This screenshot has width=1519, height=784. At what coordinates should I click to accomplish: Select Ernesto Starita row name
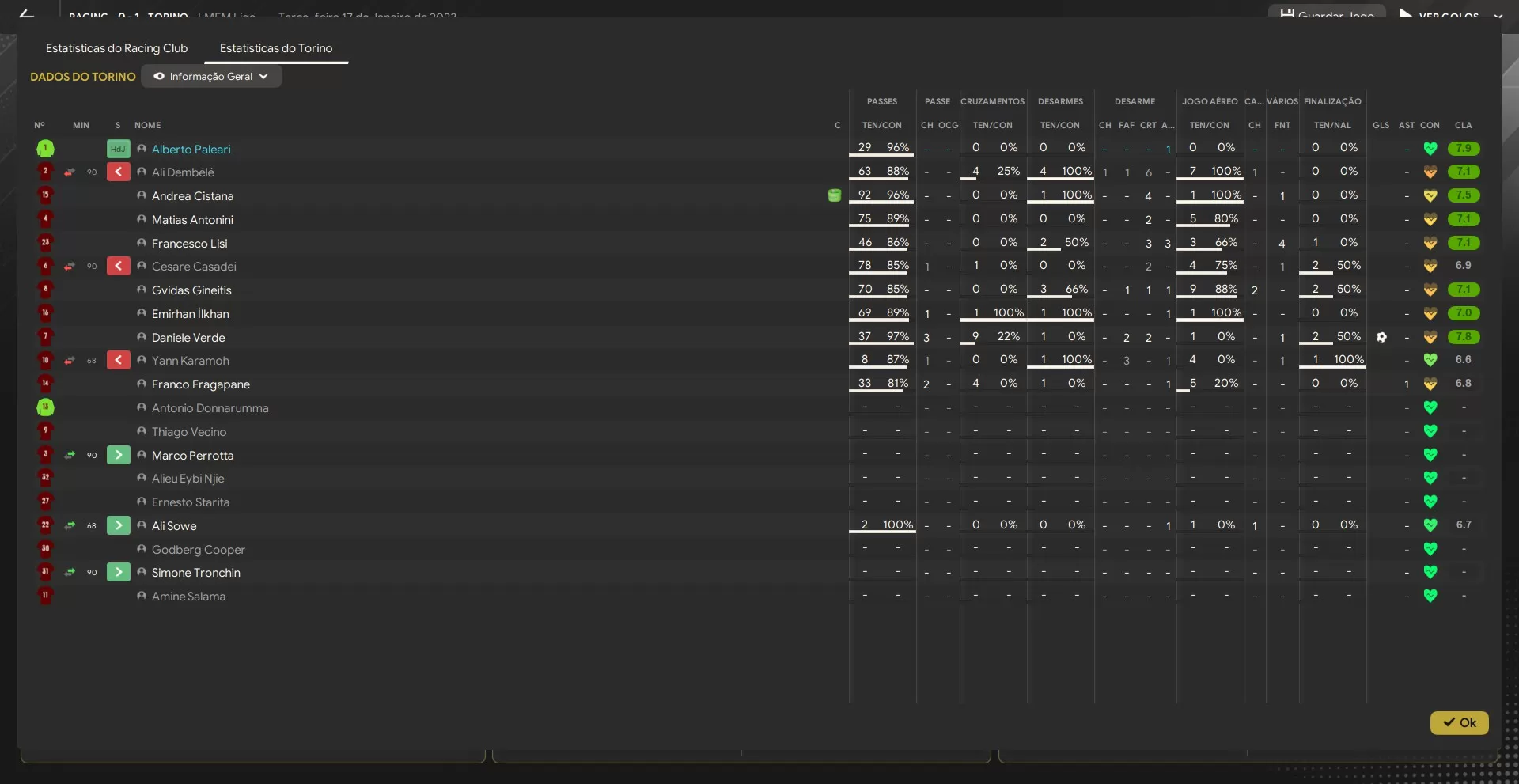[x=191, y=502]
